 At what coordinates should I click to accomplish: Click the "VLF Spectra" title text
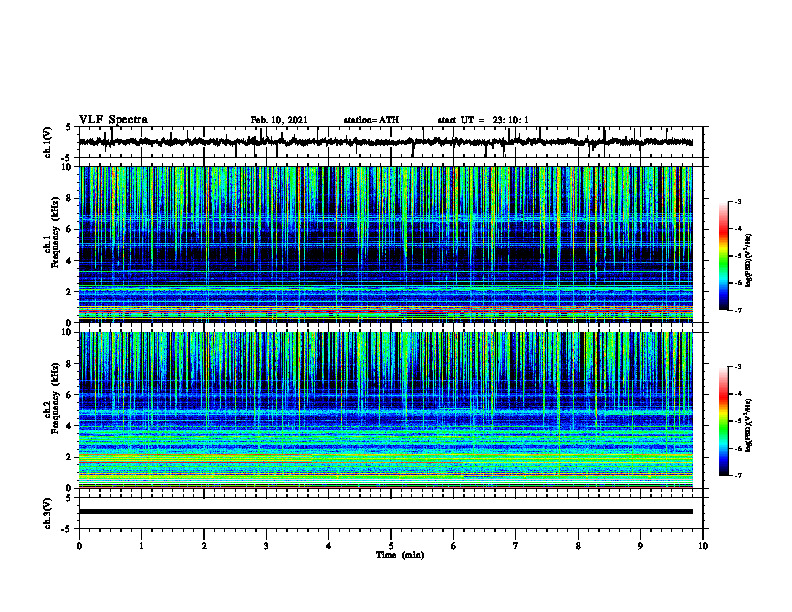coord(113,120)
